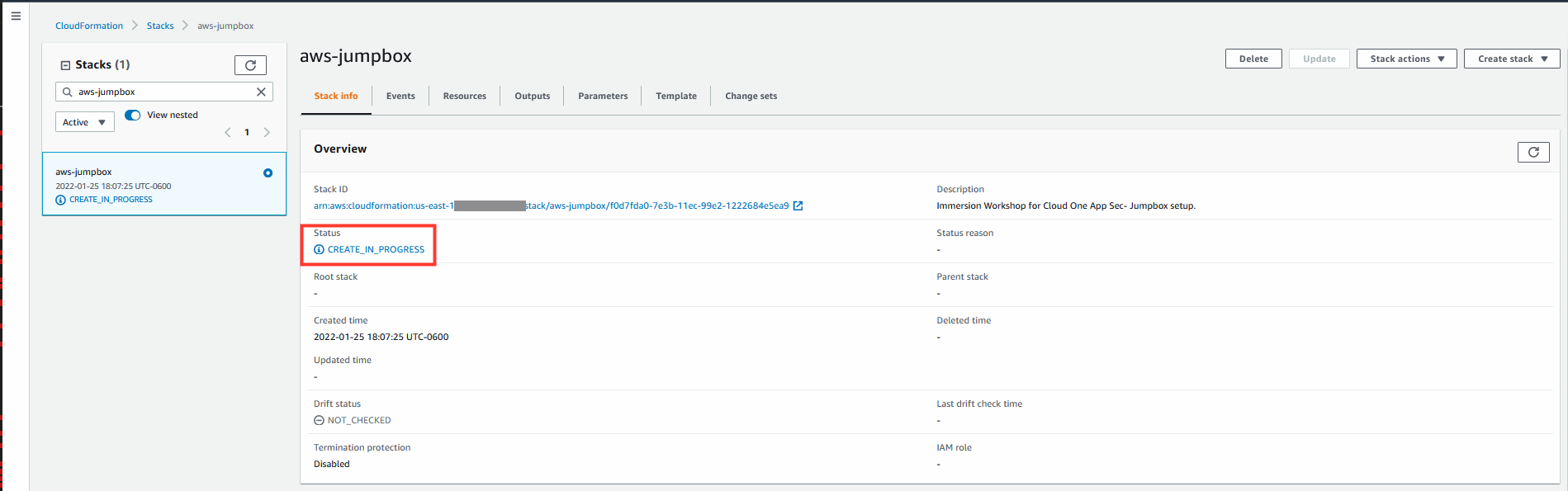Click the Updated time label

[343, 360]
